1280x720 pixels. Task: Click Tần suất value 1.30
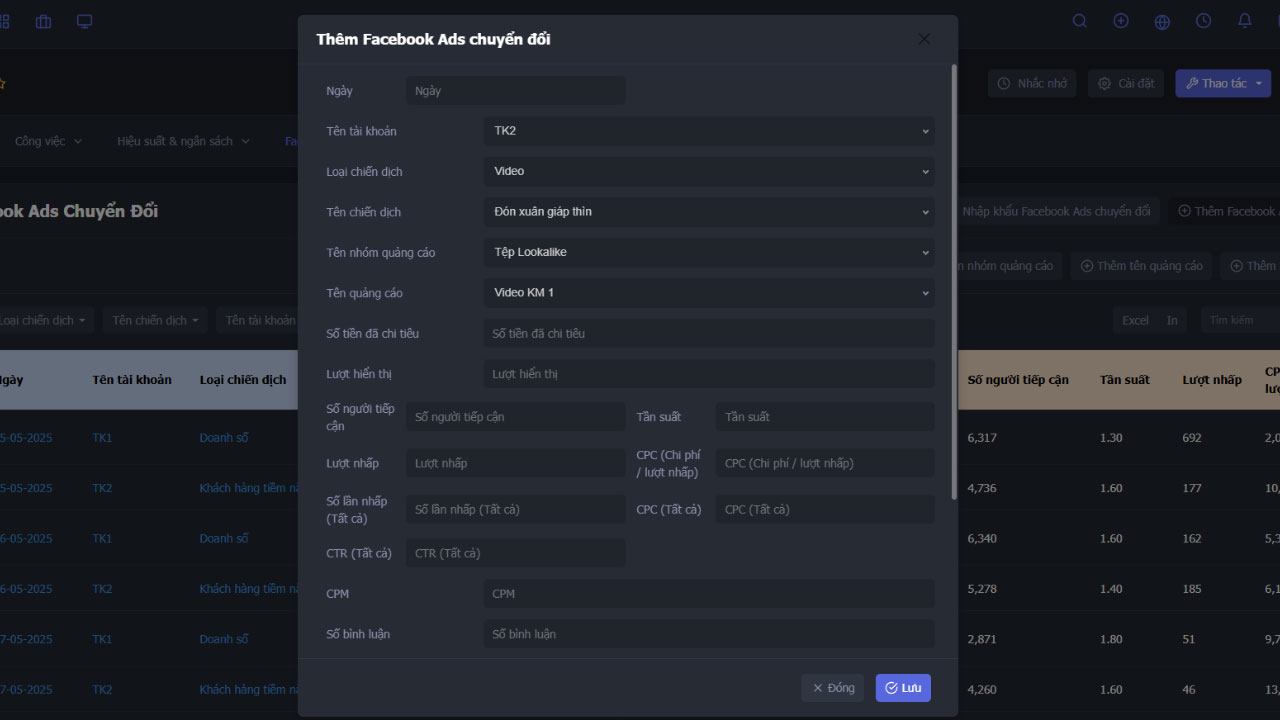click(x=1111, y=438)
